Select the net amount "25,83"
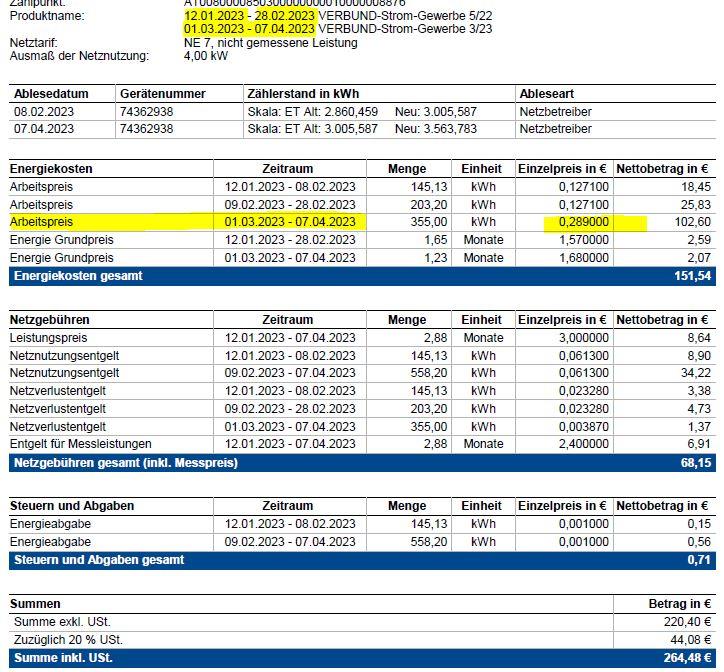724x672 pixels. click(696, 205)
